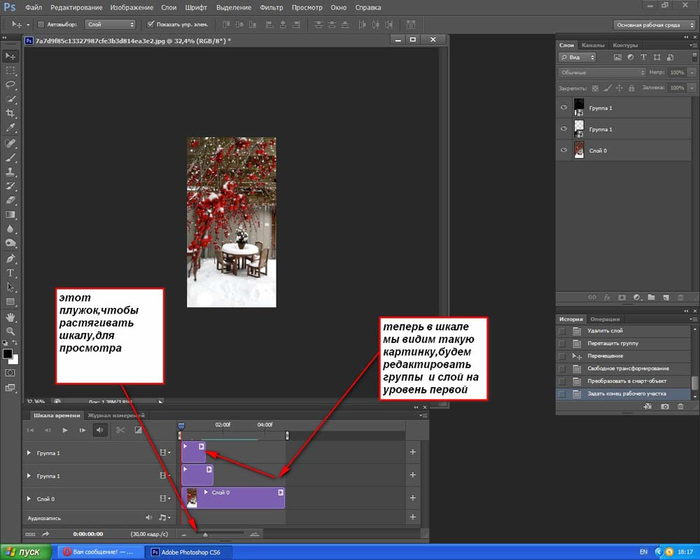Image resolution: width=700 pixels, height=560 pixels.
Task: Switch to the Каналы tab
Action: click(x=592, y=45)
